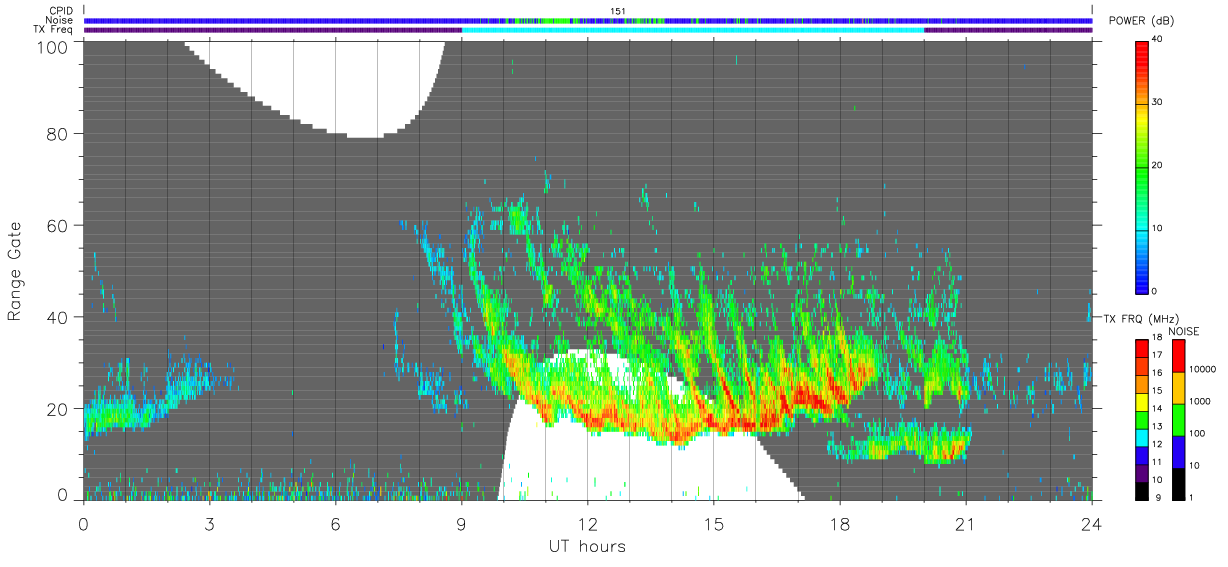Click the 15 tick on UT hours axis
The height and width of the screenshot is (567, 1228).
coord(714,524)
